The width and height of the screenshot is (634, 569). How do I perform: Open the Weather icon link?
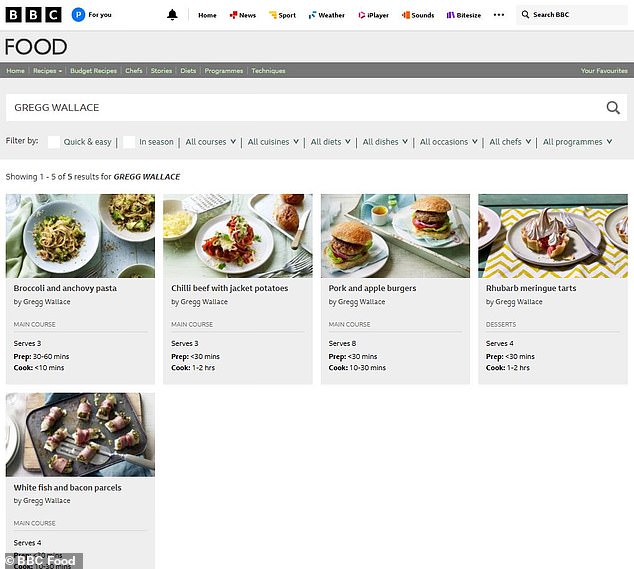click(312, 15)
